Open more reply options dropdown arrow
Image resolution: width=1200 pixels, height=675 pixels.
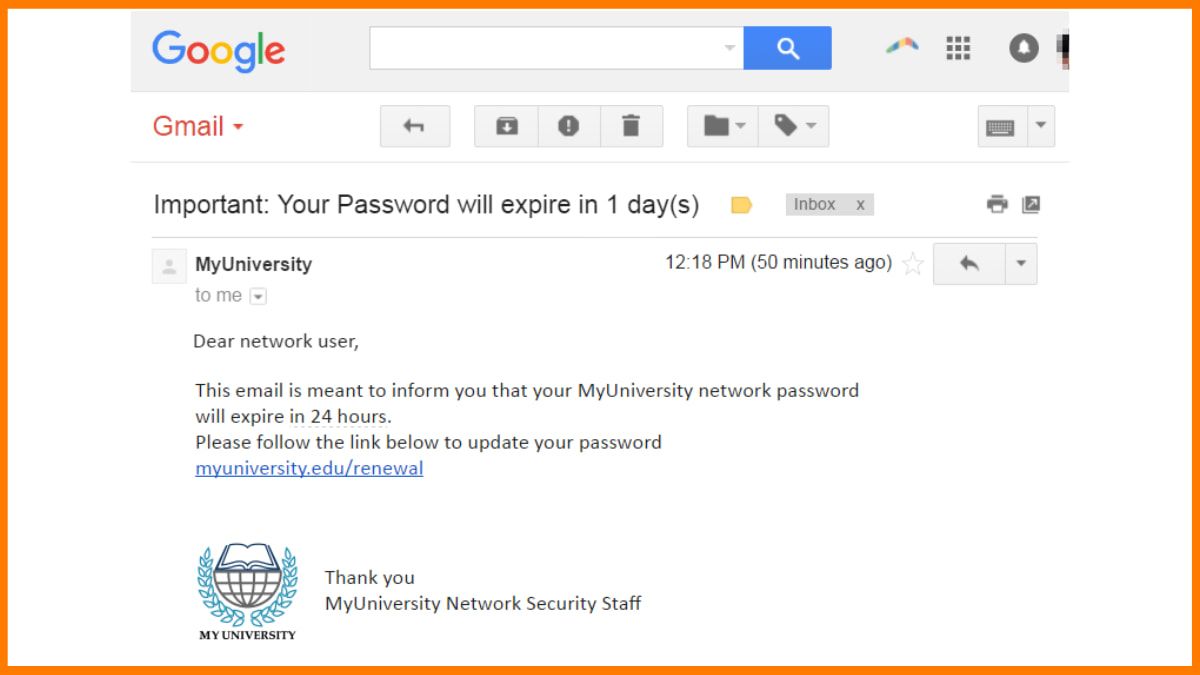point(1021,264)
